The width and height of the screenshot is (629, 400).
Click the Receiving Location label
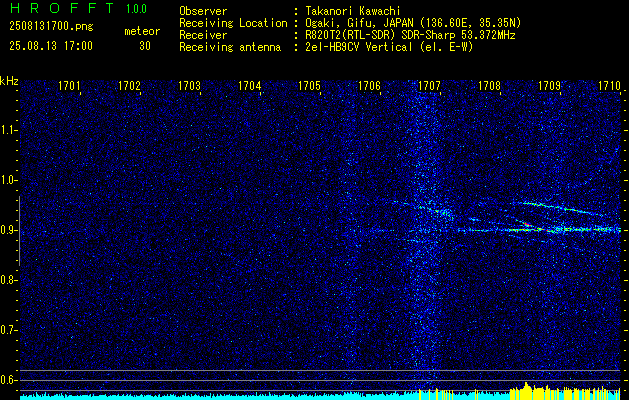click(x=233, y=23)
